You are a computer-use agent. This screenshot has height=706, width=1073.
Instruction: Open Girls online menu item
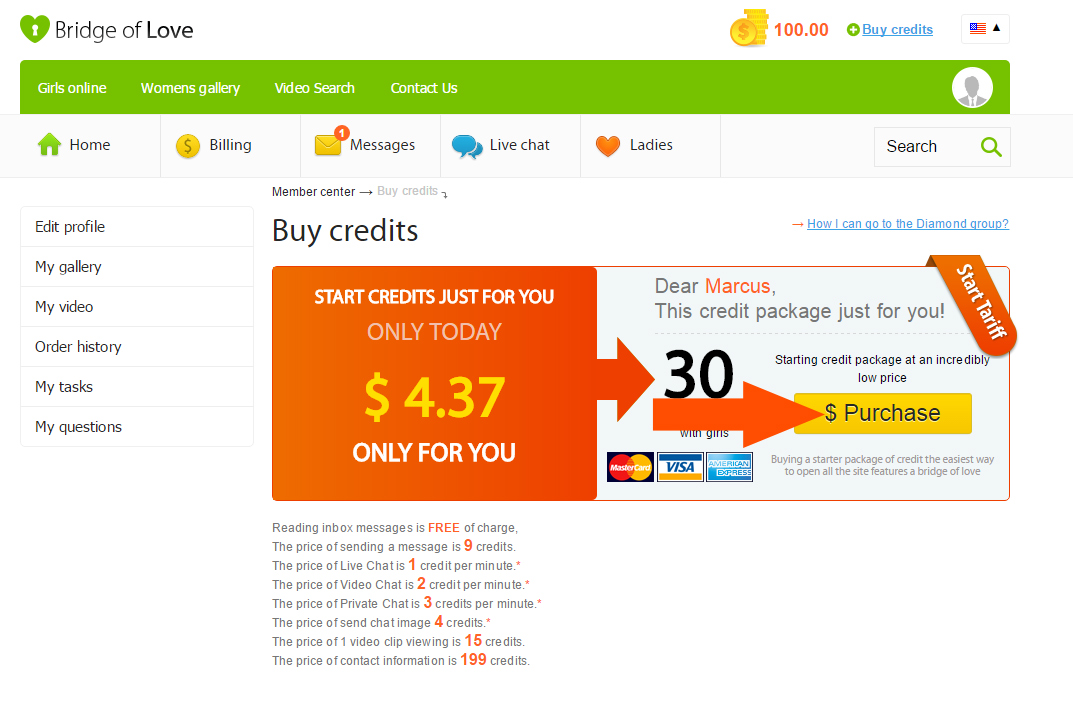click(72, 88)
